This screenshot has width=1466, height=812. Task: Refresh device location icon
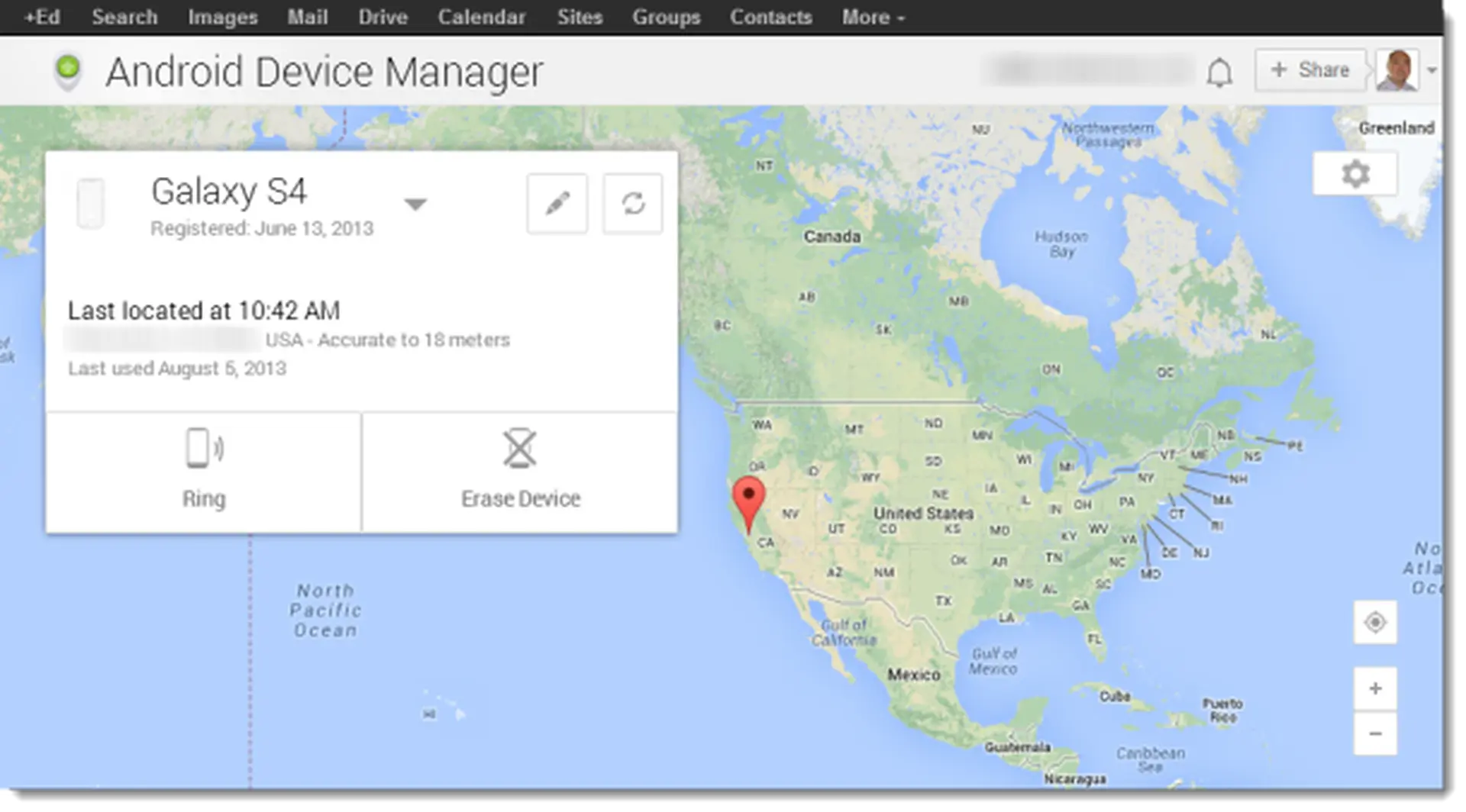coord(633,203)
